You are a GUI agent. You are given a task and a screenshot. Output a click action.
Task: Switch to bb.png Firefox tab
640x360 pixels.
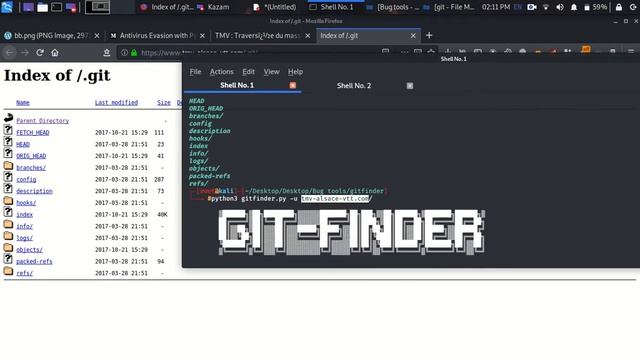[x=51, y=36]
